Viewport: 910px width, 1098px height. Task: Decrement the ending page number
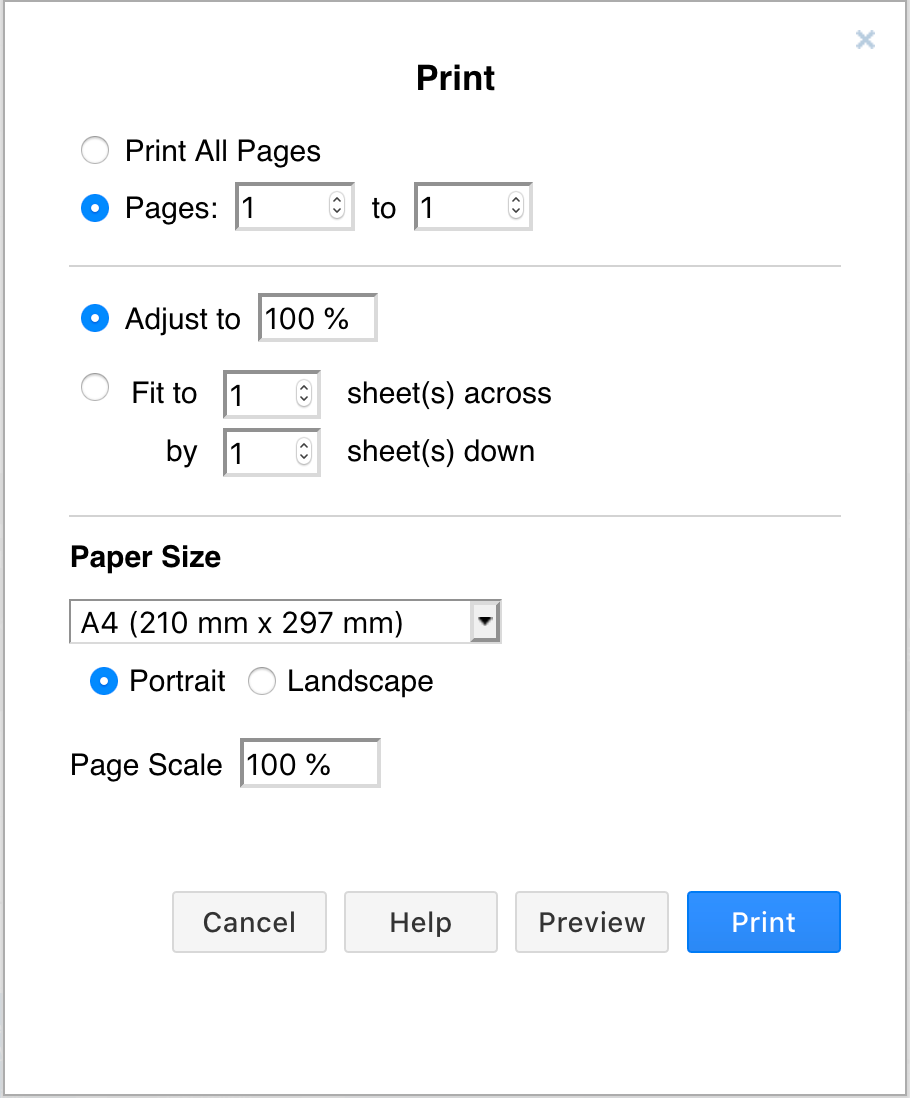coord(515,213)
